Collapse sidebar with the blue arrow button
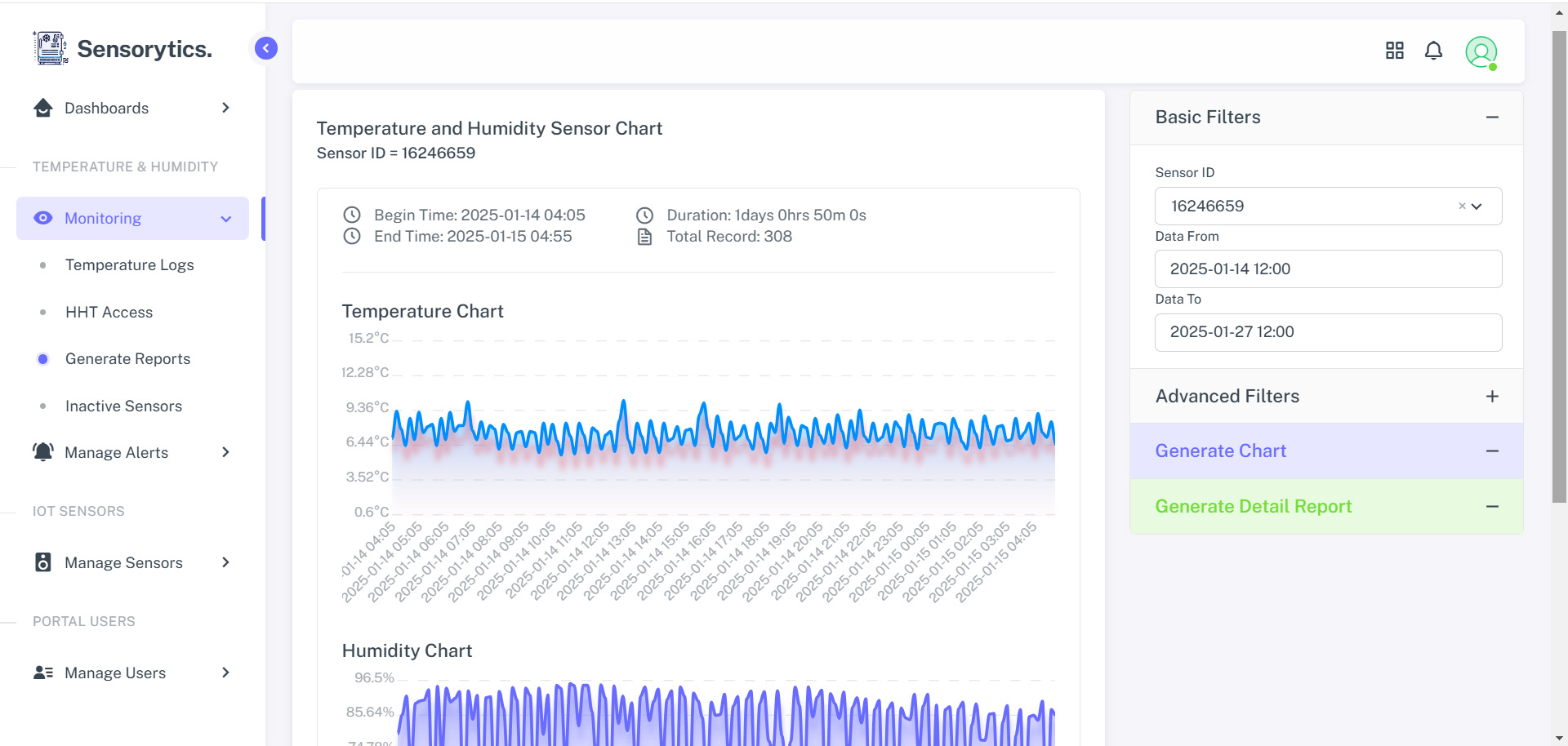The image size is (1568, 746). pos(265,48)
